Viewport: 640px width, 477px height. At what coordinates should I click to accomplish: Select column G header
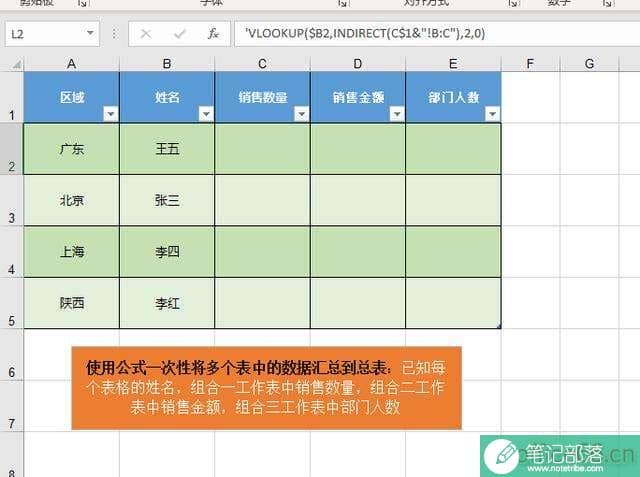[589, 64]
